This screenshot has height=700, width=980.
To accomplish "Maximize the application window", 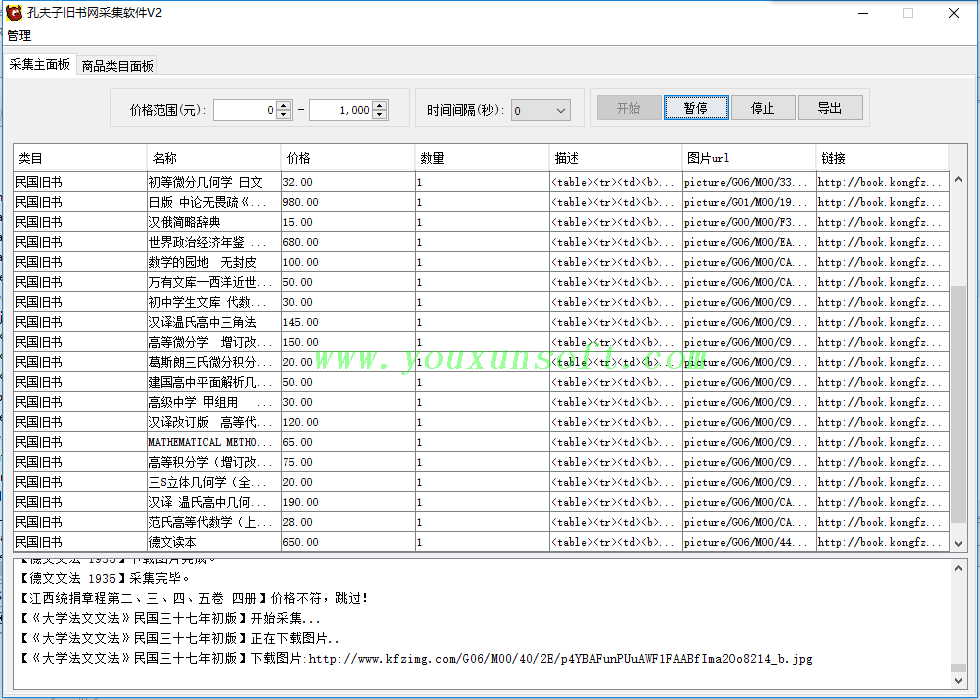I will [908, 13].
